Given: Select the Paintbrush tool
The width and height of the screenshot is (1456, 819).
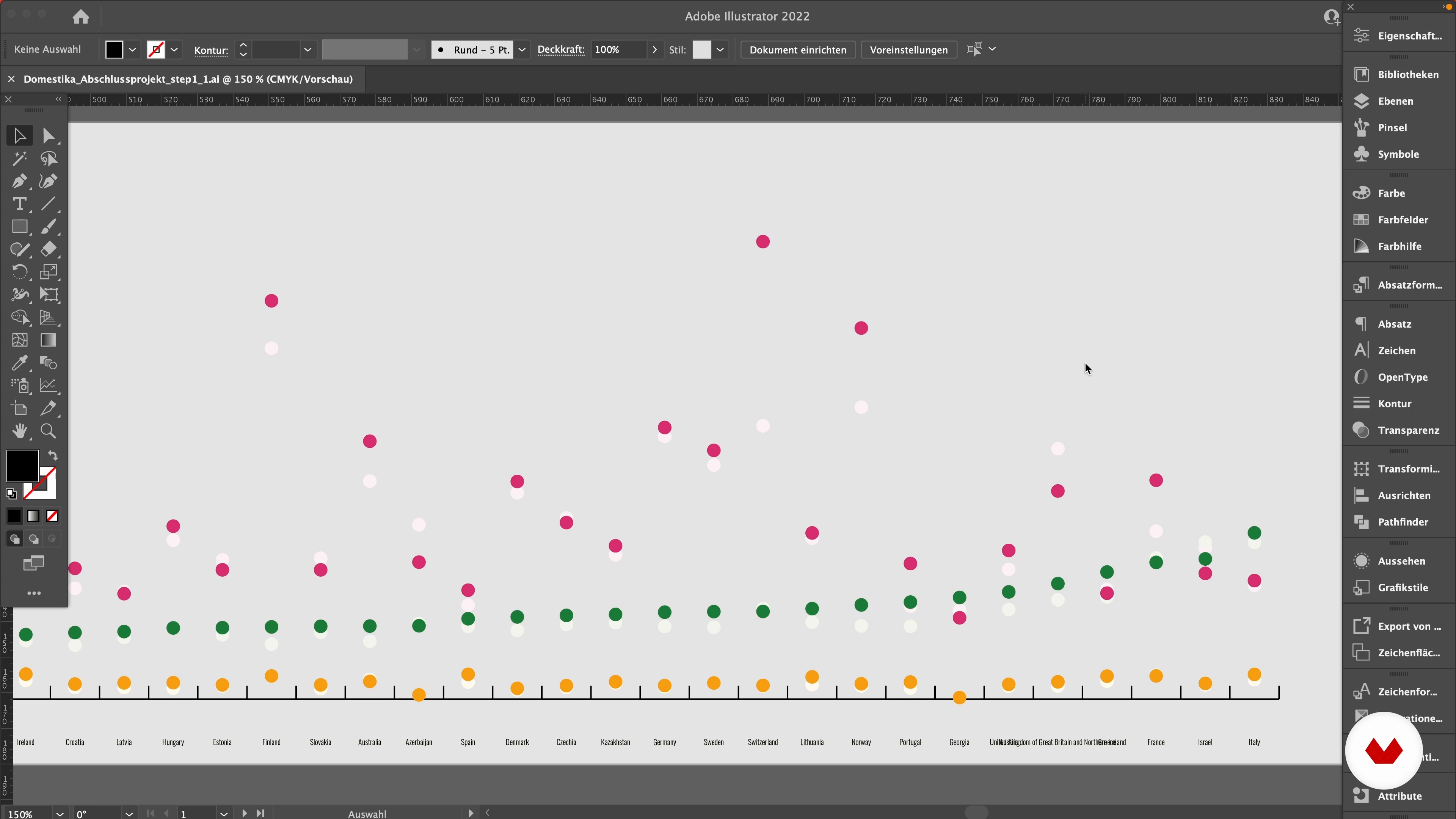Looking at the screenshot, I should point(49,227).
